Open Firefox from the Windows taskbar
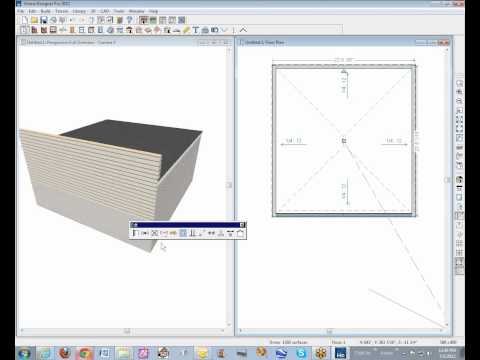The width and height of the screenshot is (480, 360). (65, 353)
